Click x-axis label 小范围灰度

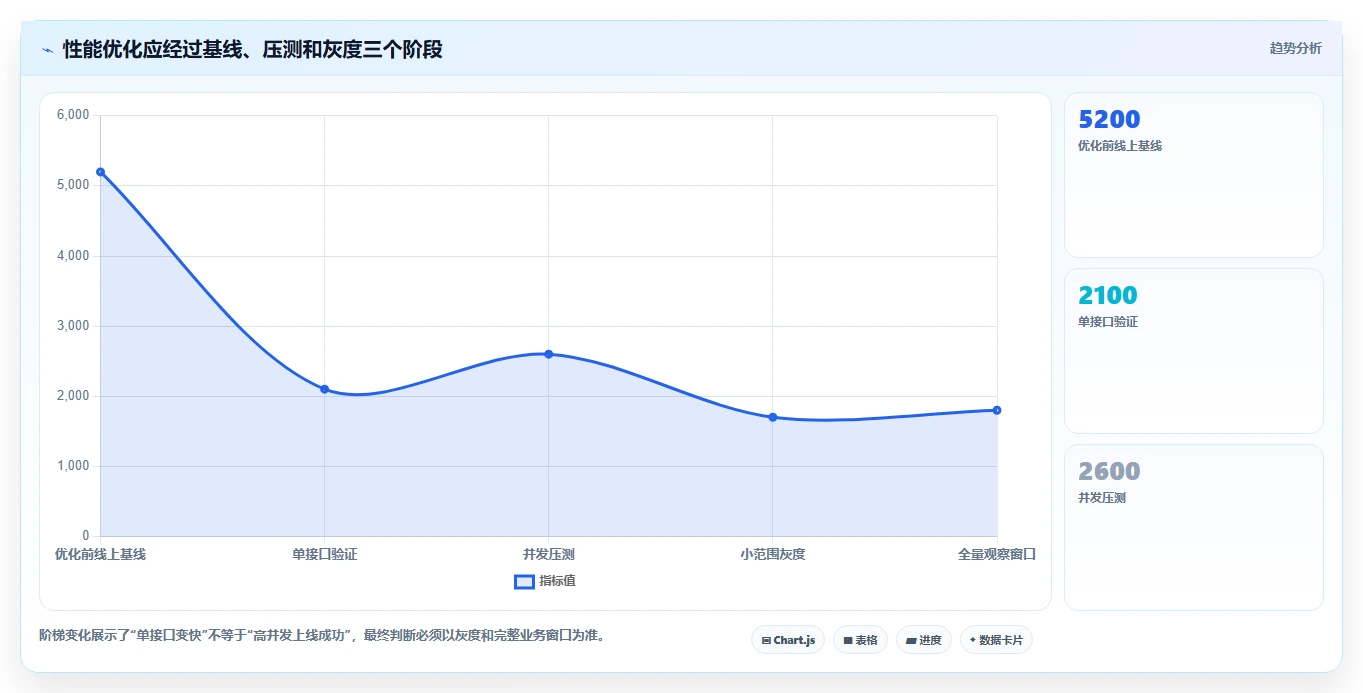(x=772, y=554)
